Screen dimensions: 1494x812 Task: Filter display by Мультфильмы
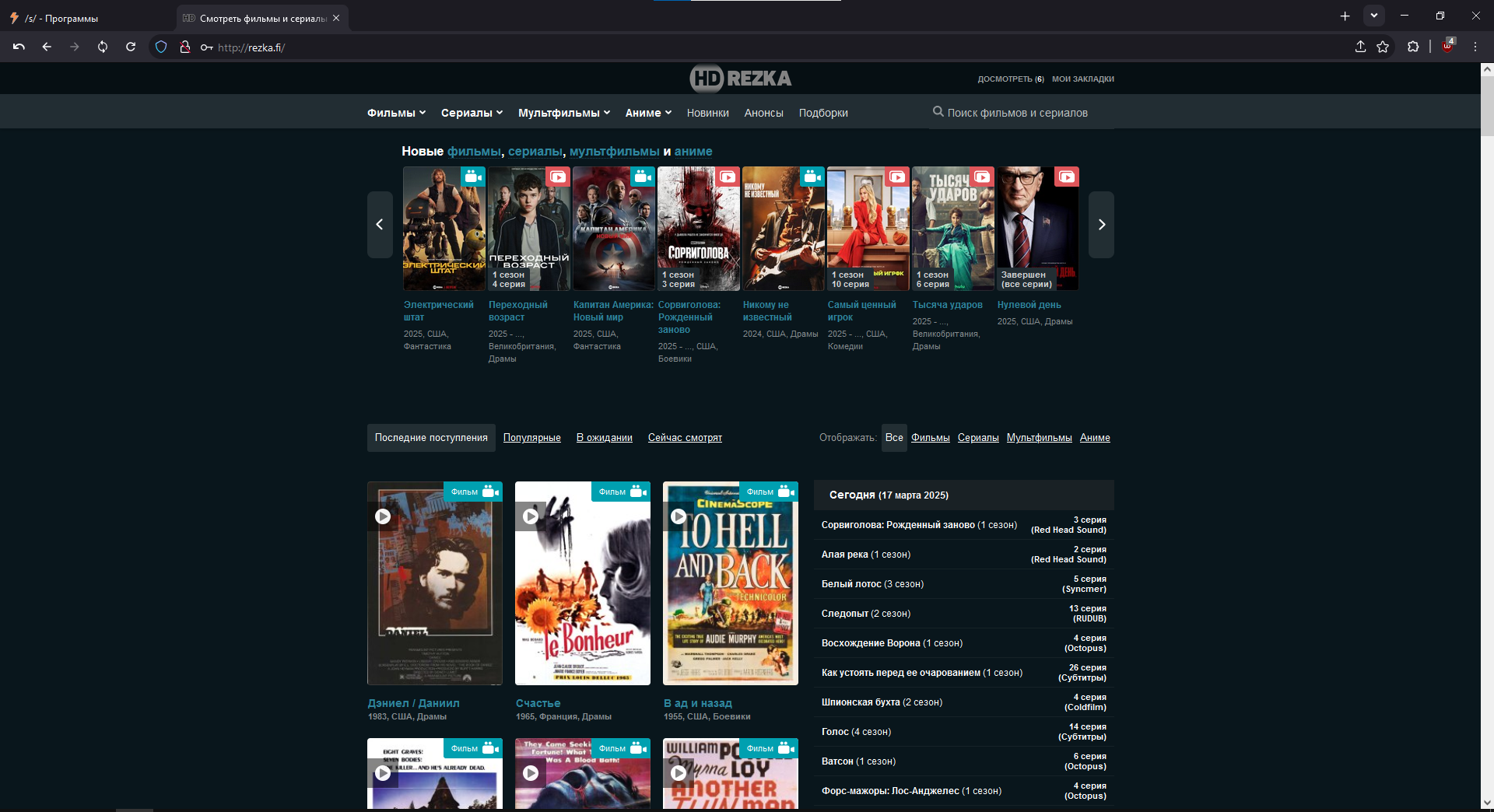click(x=1039, y=438)
